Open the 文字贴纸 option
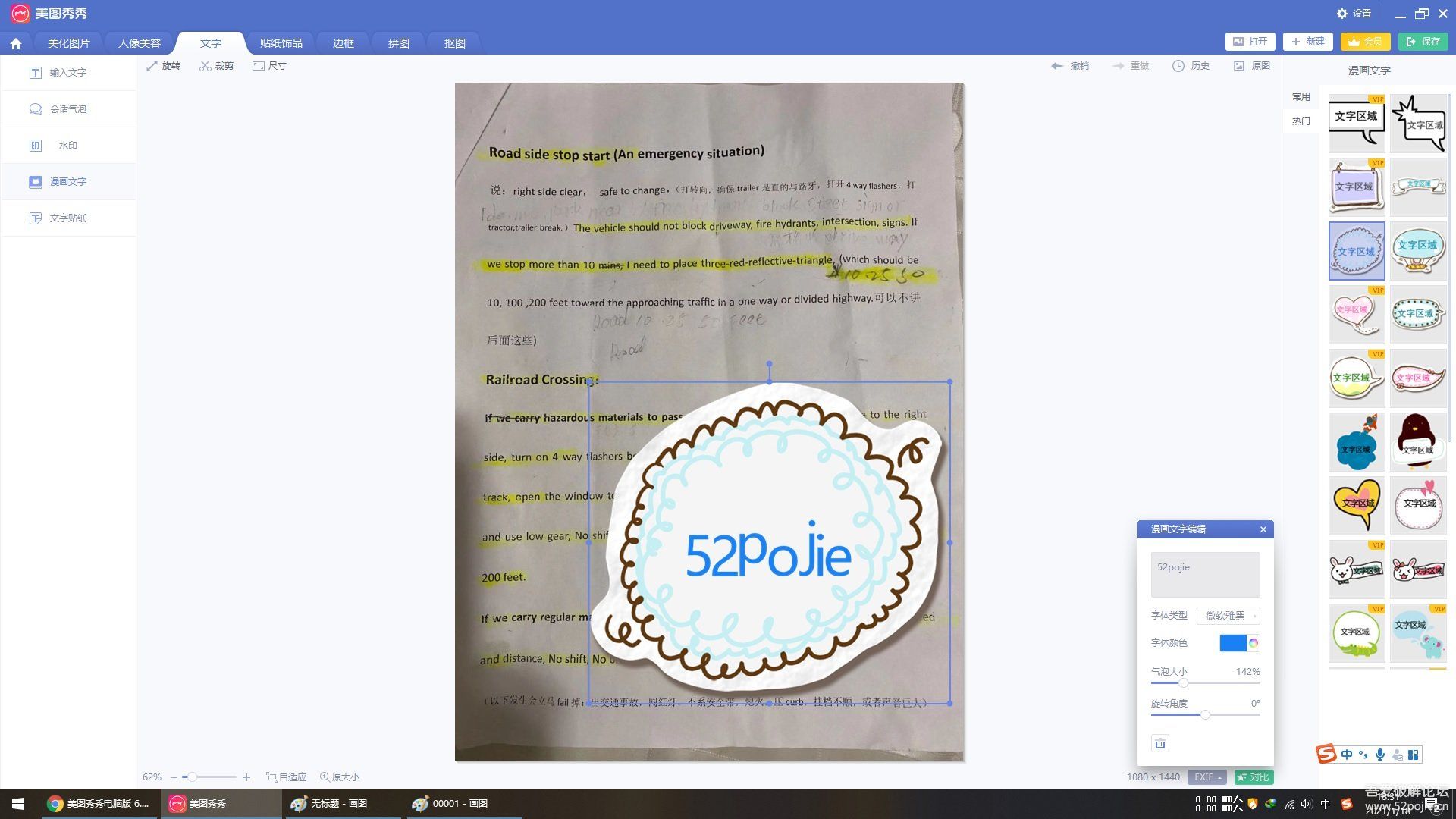The image size is (1456, 819). pos(68,218)
